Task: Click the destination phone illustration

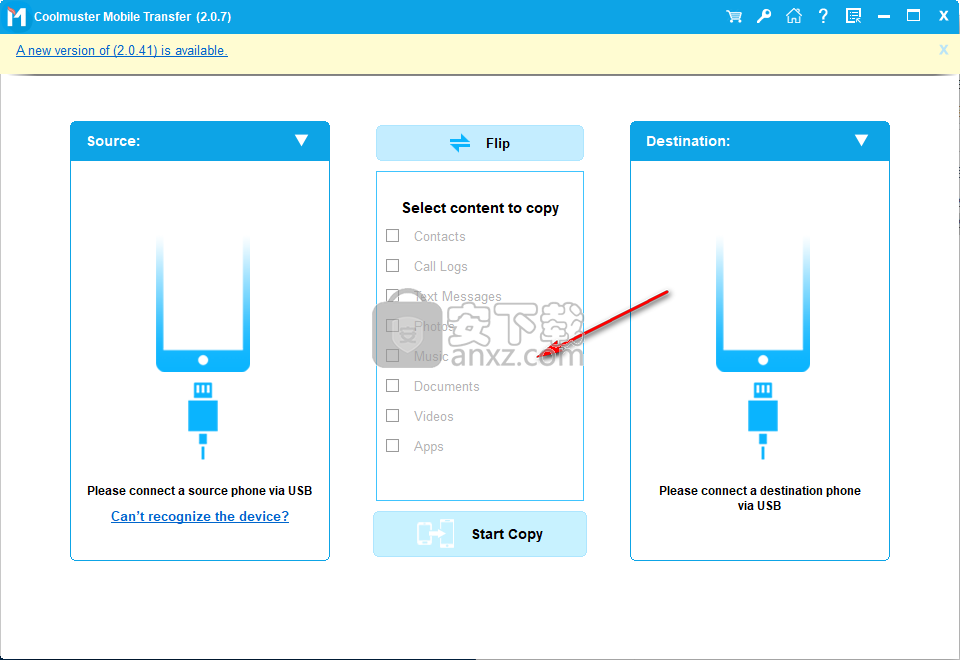Action: pos(763,304)
